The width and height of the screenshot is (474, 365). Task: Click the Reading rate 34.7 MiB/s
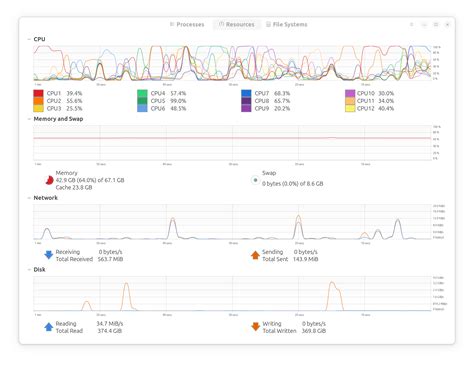tap(110, 324)
